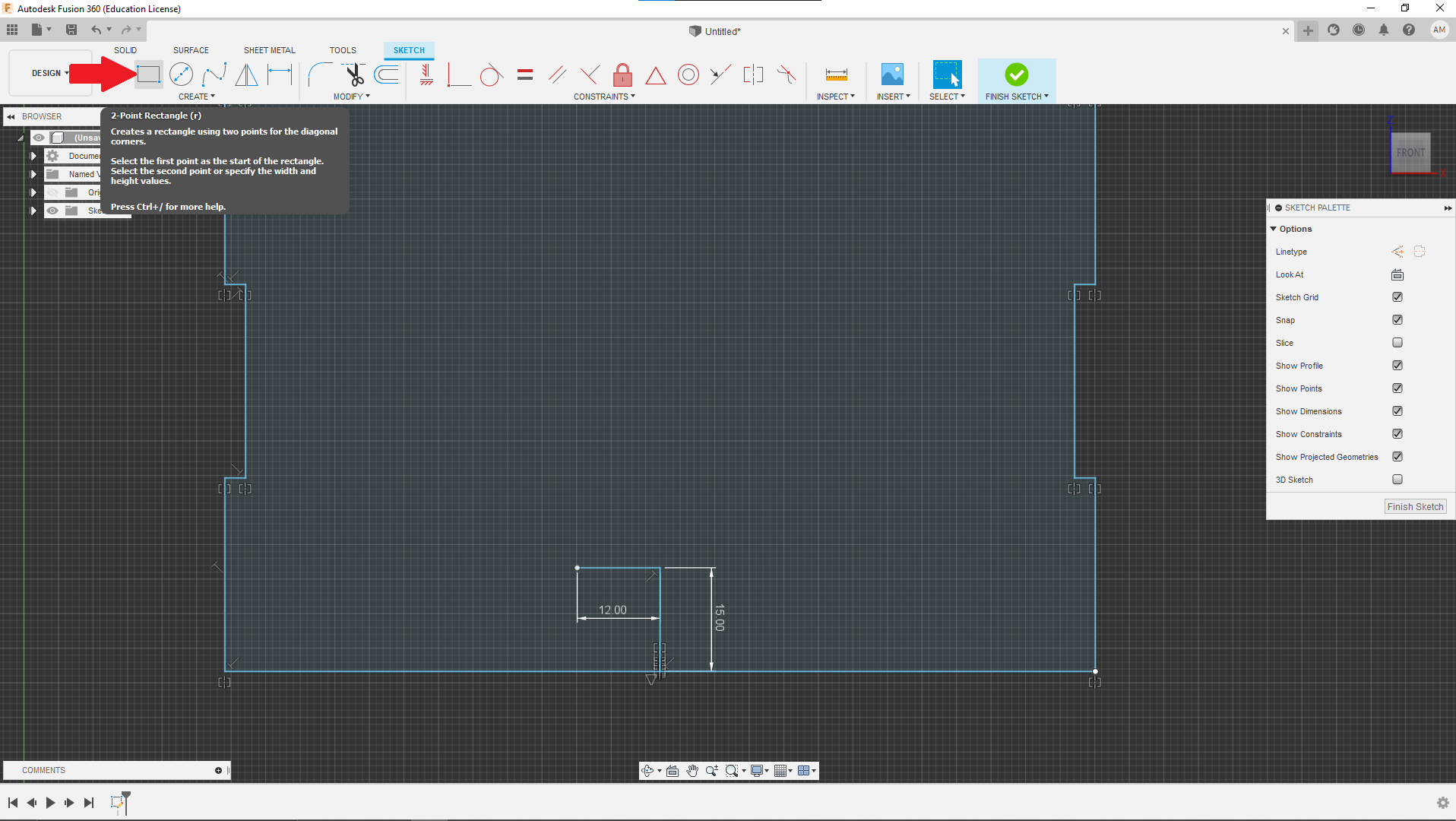The height and width of the screenshot is (821, 1456).
Task: Switch to the SURFACE tab
Action: coord(191,50)
